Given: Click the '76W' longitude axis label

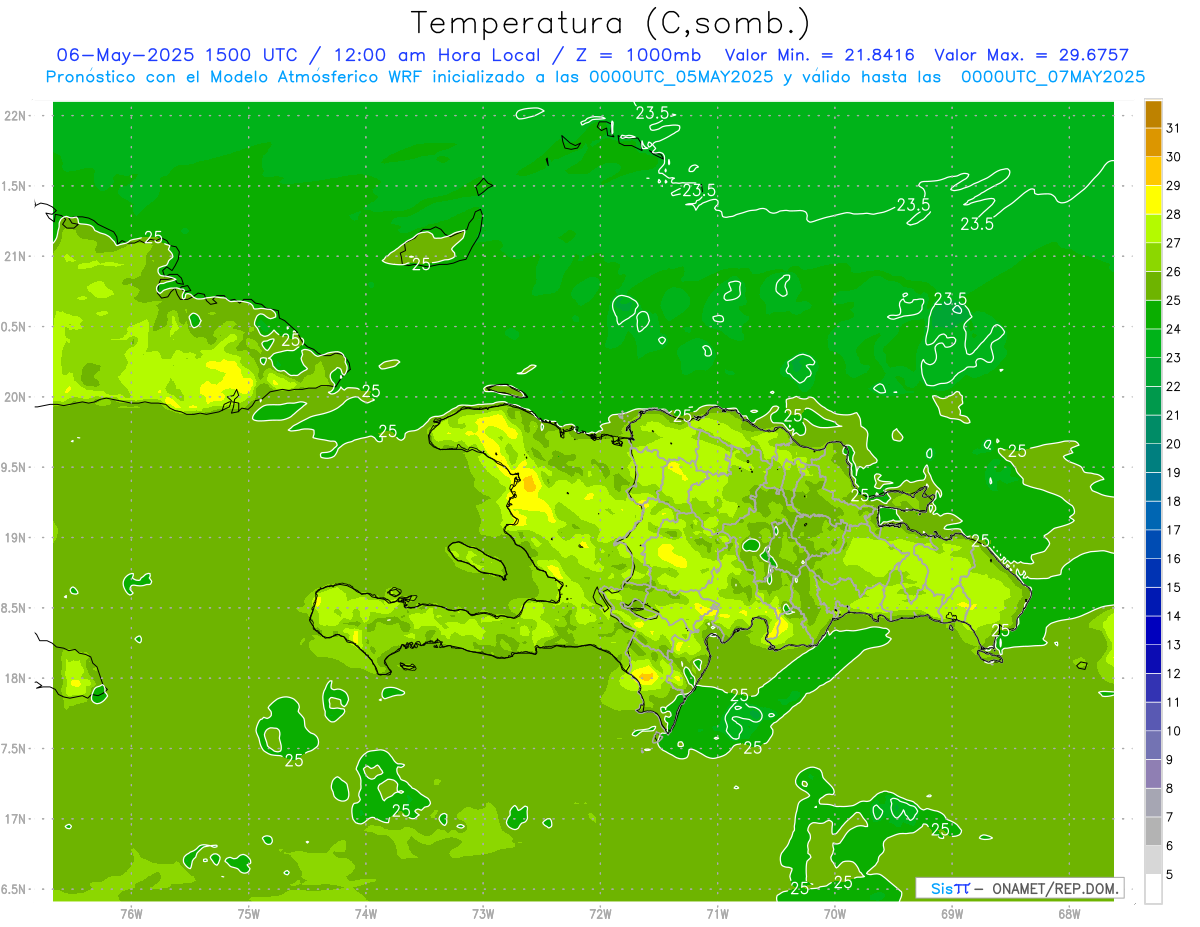Looking at the screenshot, I should pos(131,913).
